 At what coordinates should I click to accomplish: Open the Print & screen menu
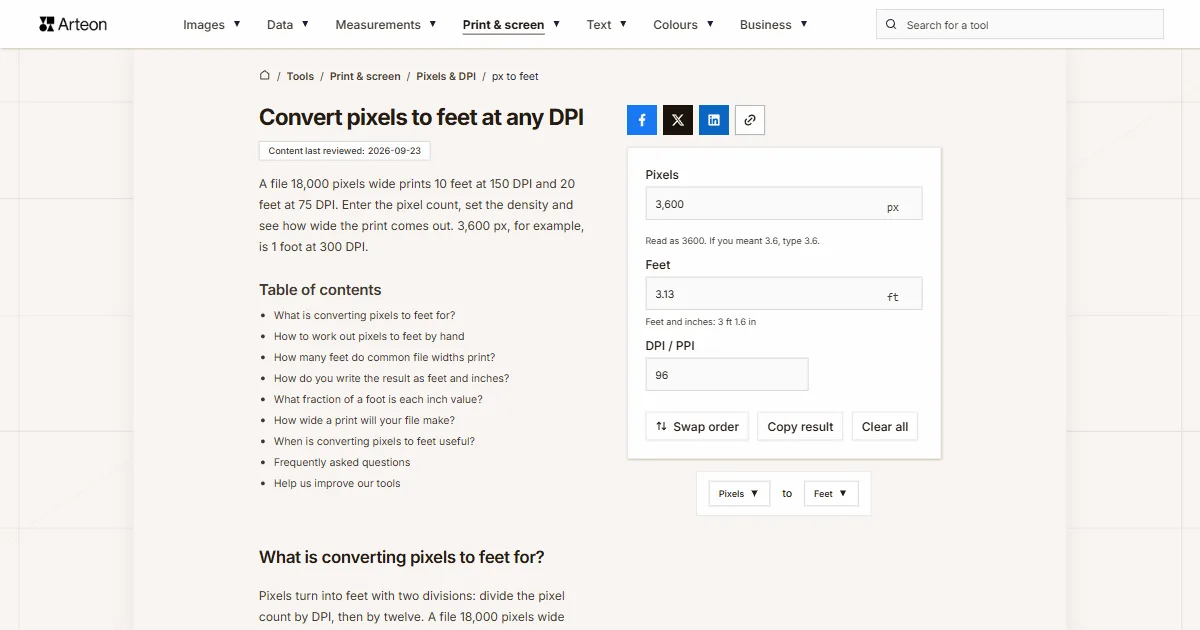click(511, 25)
